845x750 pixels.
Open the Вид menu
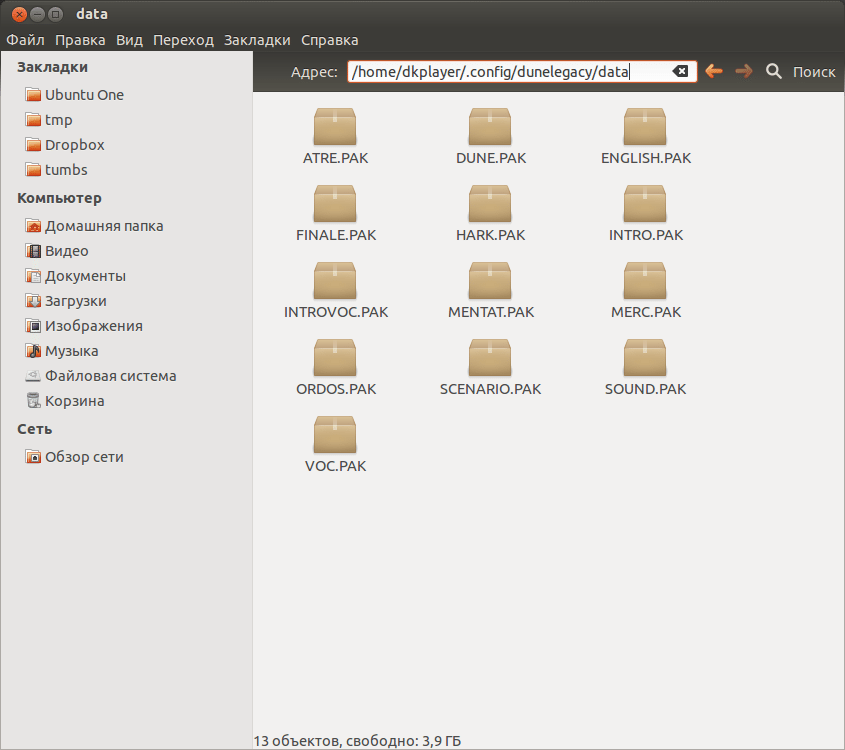(129, 40)
